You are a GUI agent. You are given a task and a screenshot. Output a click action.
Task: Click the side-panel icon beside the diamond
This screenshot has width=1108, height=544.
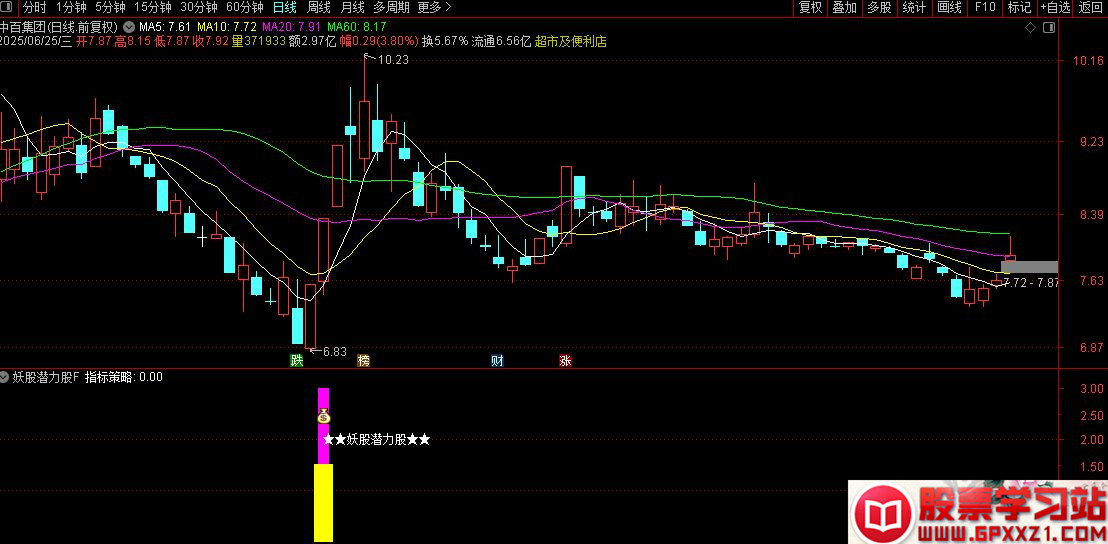click(1049, 27)
